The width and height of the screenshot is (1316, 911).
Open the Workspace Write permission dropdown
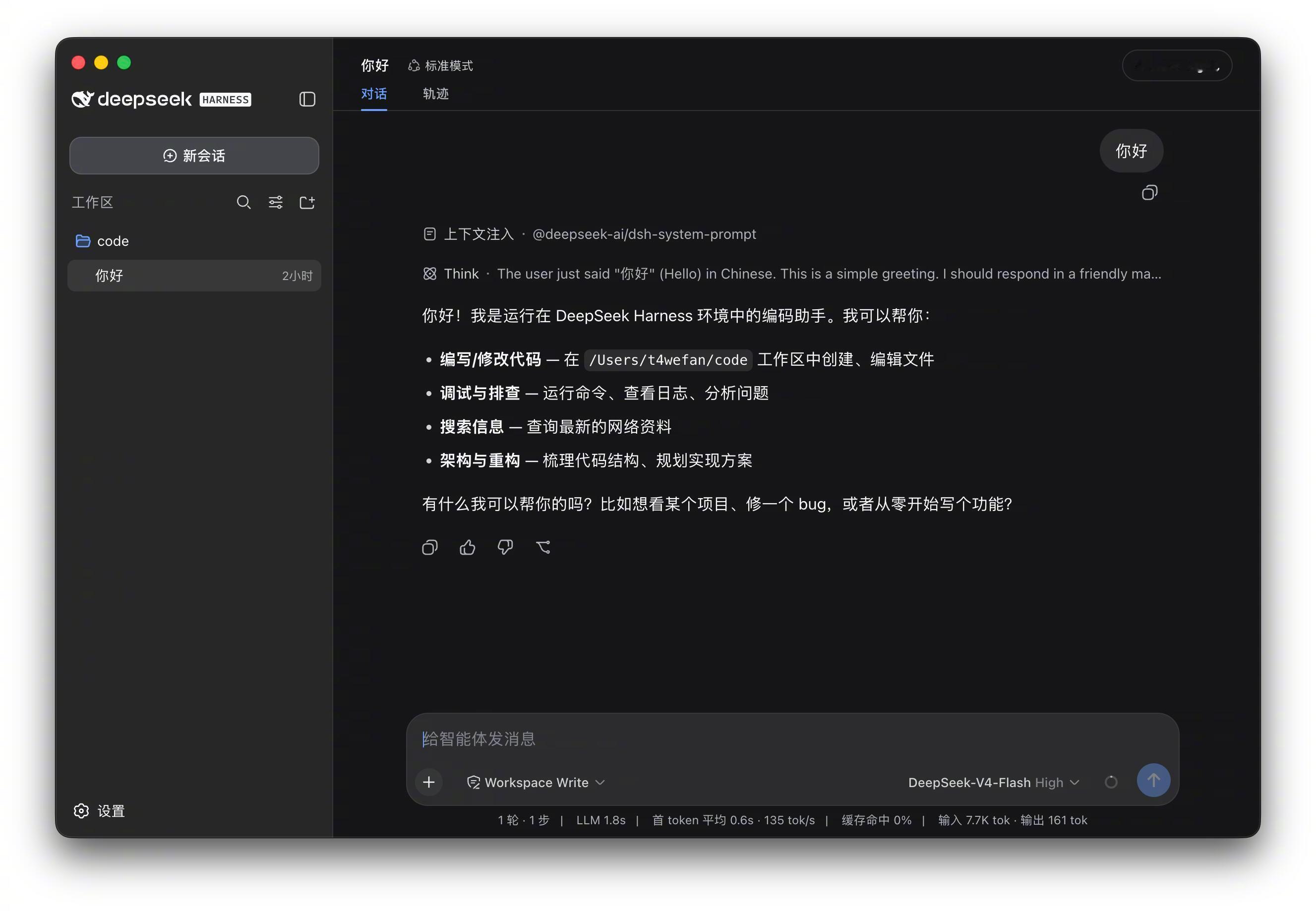(536, 782)
